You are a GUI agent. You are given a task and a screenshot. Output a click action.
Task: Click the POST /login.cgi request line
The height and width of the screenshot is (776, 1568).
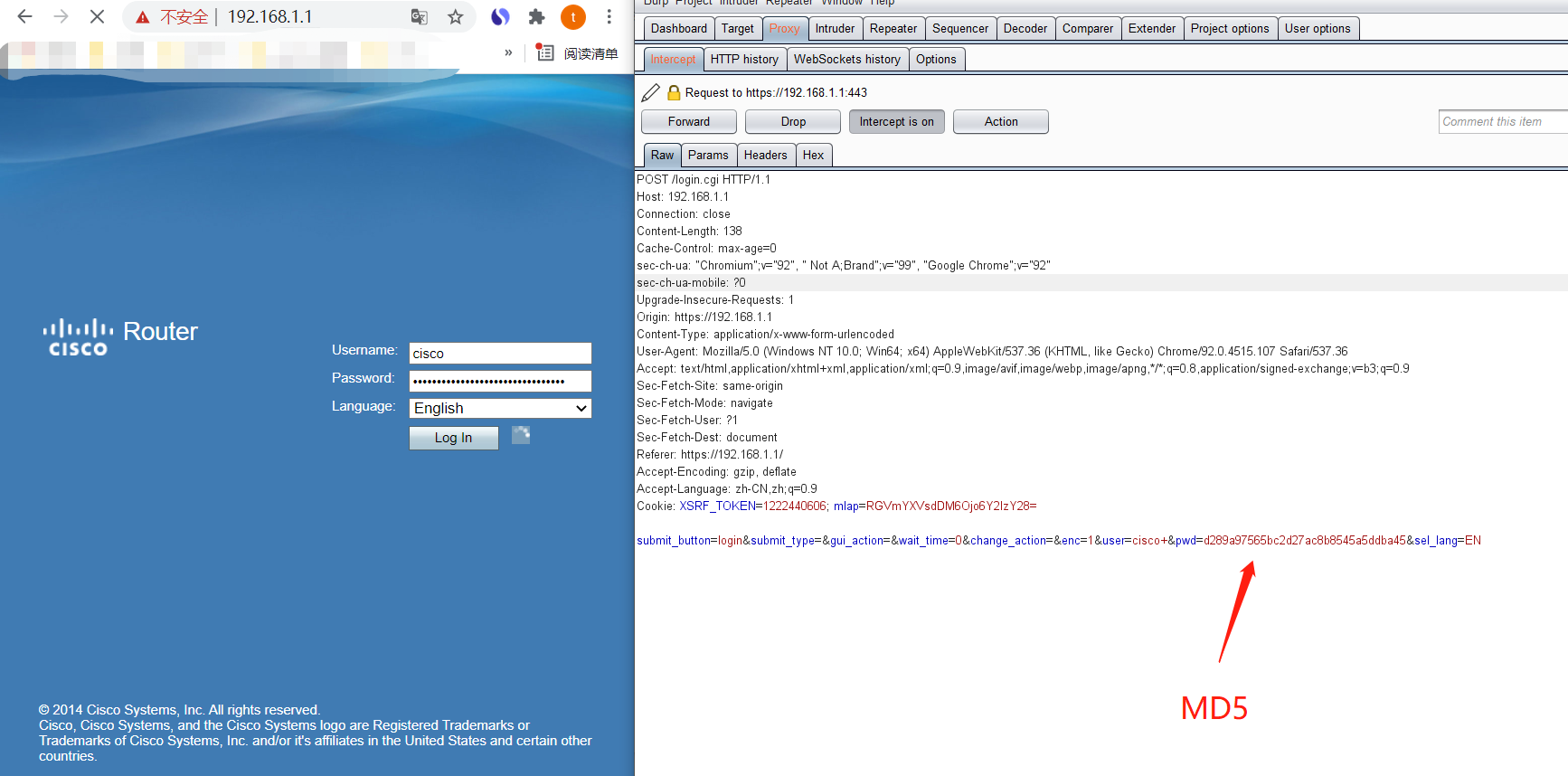click(704, 179)
